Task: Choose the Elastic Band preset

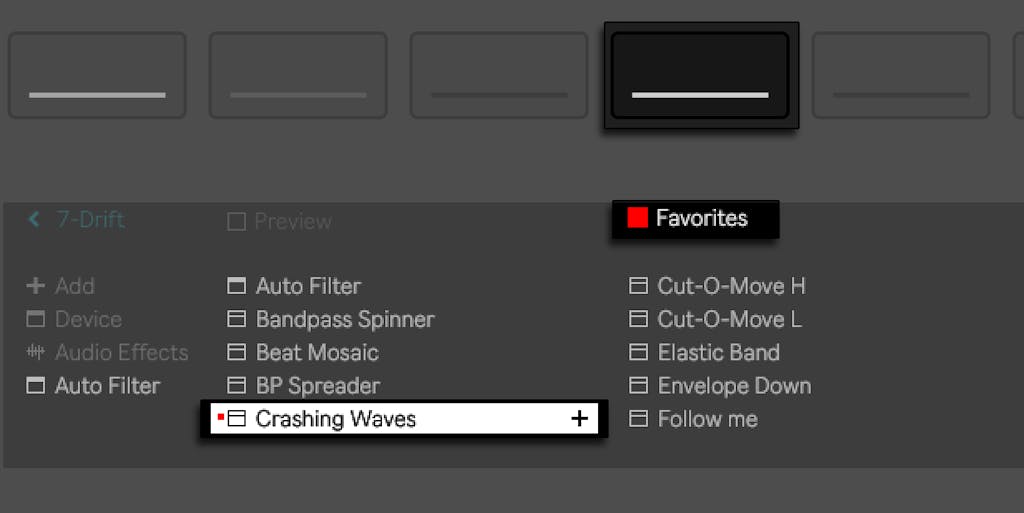Action: 718,353
